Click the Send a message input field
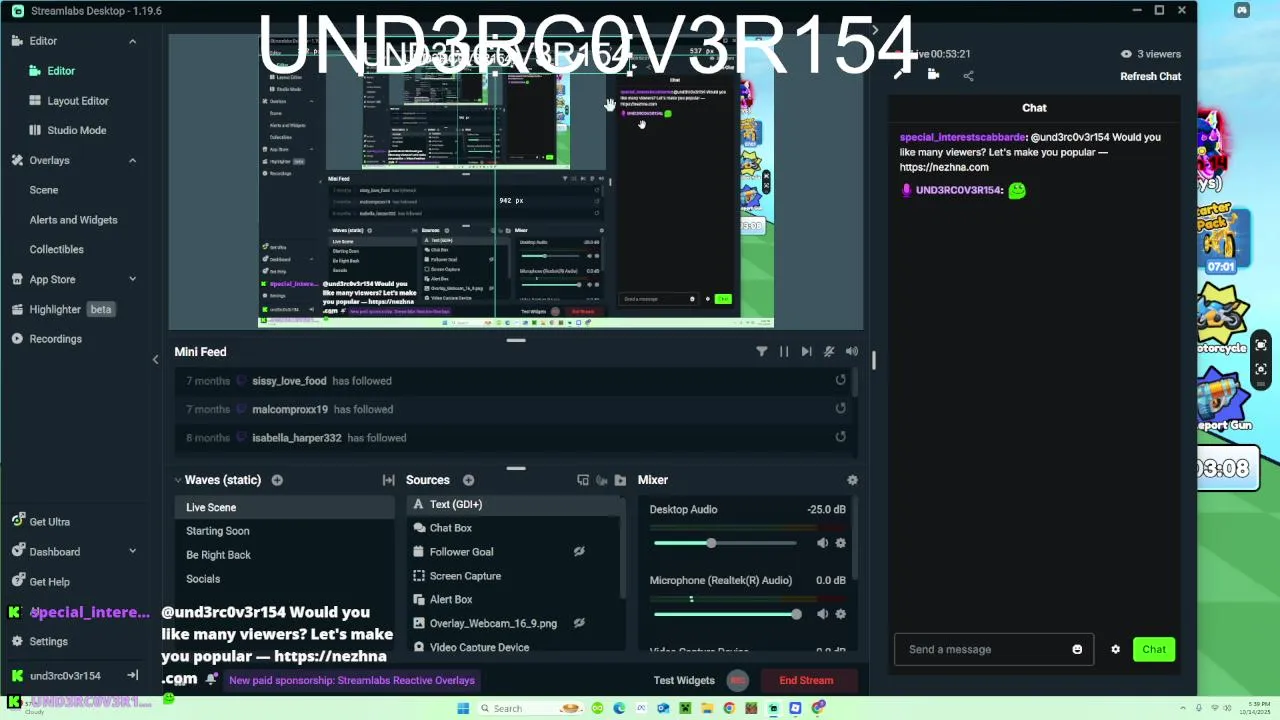The image size is (1280, 720). (x=995, y=649)
